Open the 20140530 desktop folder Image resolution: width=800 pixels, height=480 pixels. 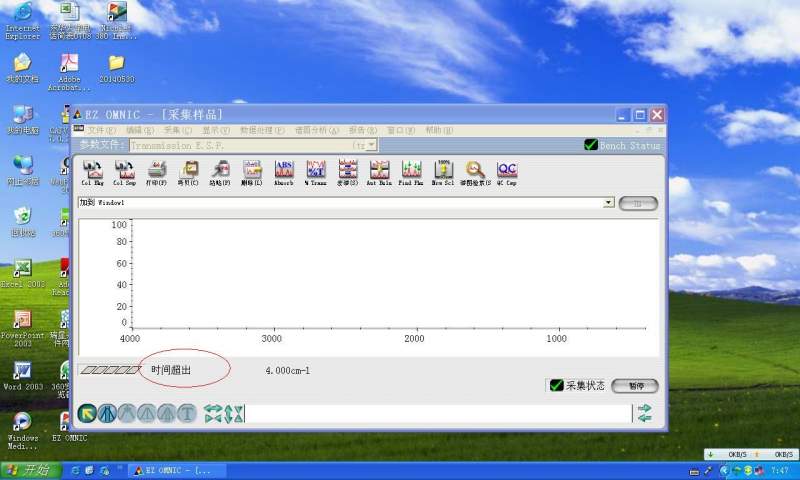point(117,69)
